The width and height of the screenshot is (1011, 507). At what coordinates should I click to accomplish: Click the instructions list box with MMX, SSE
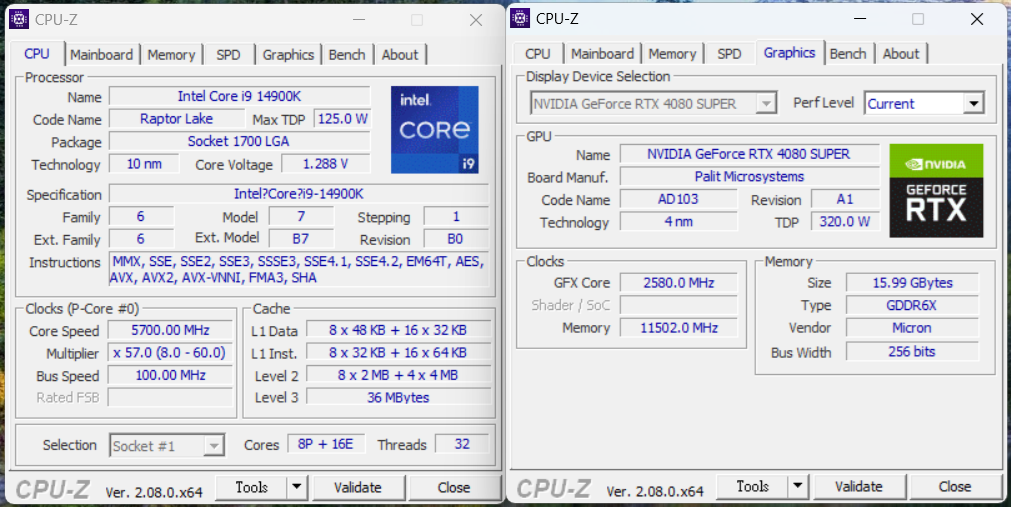(x=299, y=270)
